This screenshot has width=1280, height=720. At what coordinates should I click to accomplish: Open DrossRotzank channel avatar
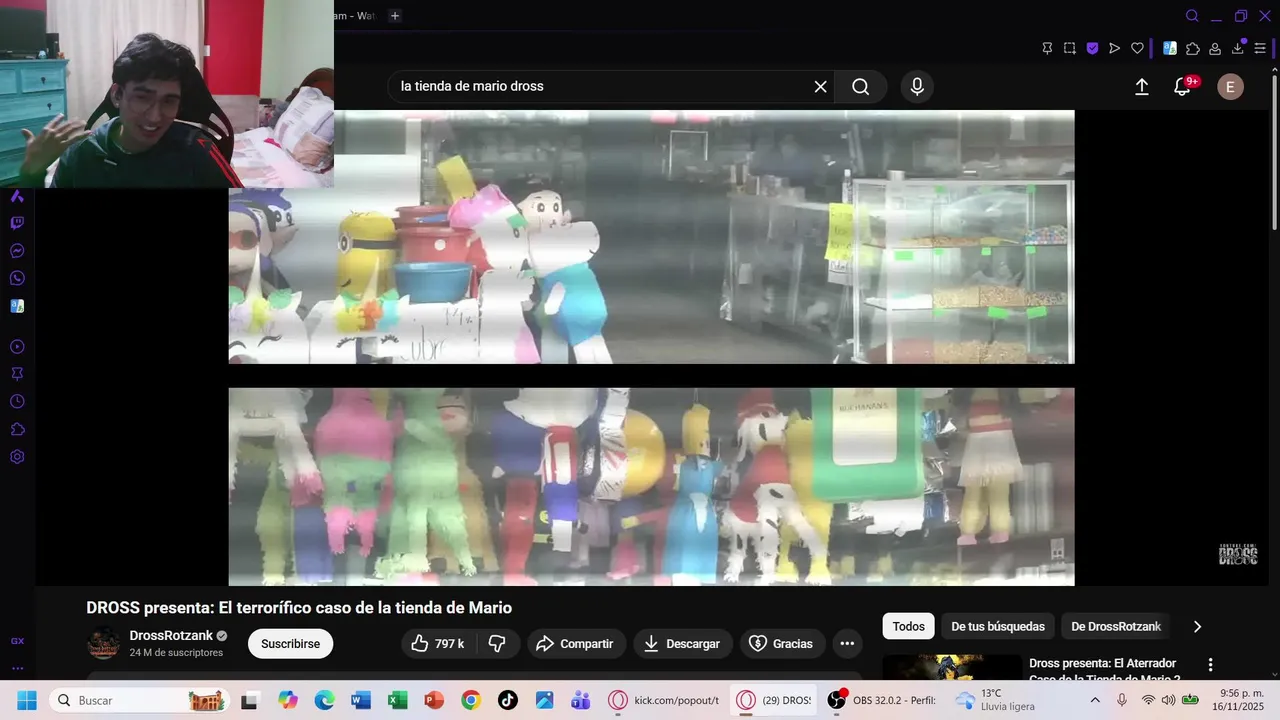pos(104,643)
